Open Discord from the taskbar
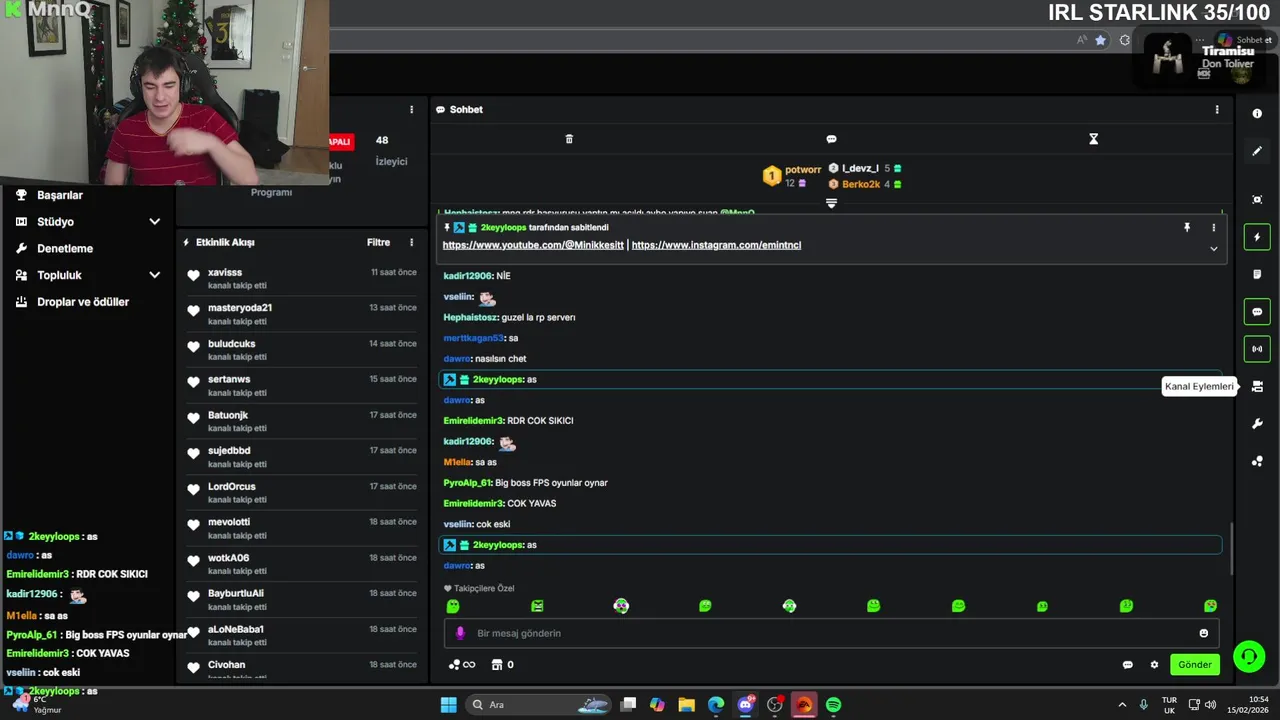 [x=746, y=705]
